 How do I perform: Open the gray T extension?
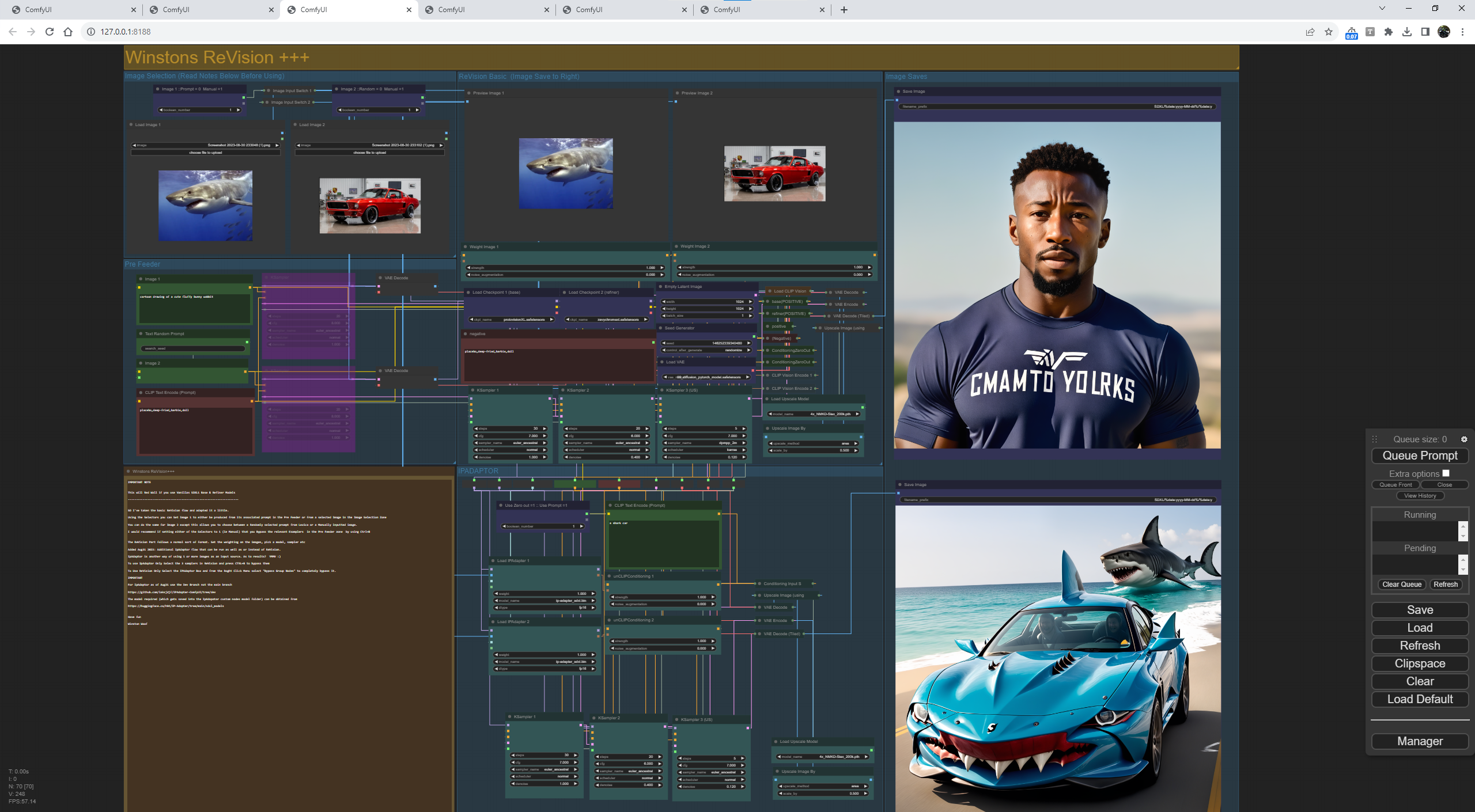point(1370,32)
